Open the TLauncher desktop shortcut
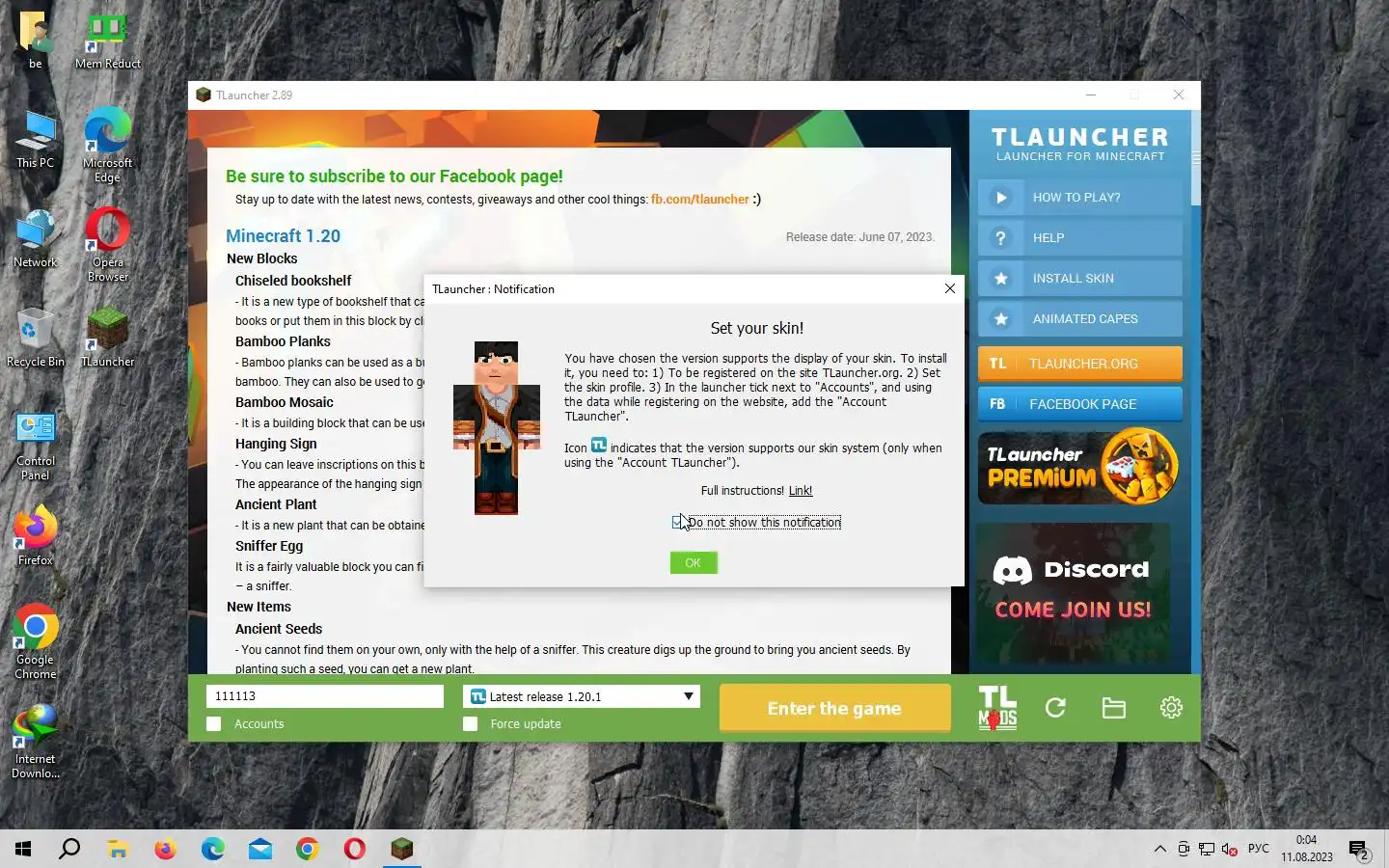Image resolution: width=1389 pixels, height=868 pixels. pos(107,338)
